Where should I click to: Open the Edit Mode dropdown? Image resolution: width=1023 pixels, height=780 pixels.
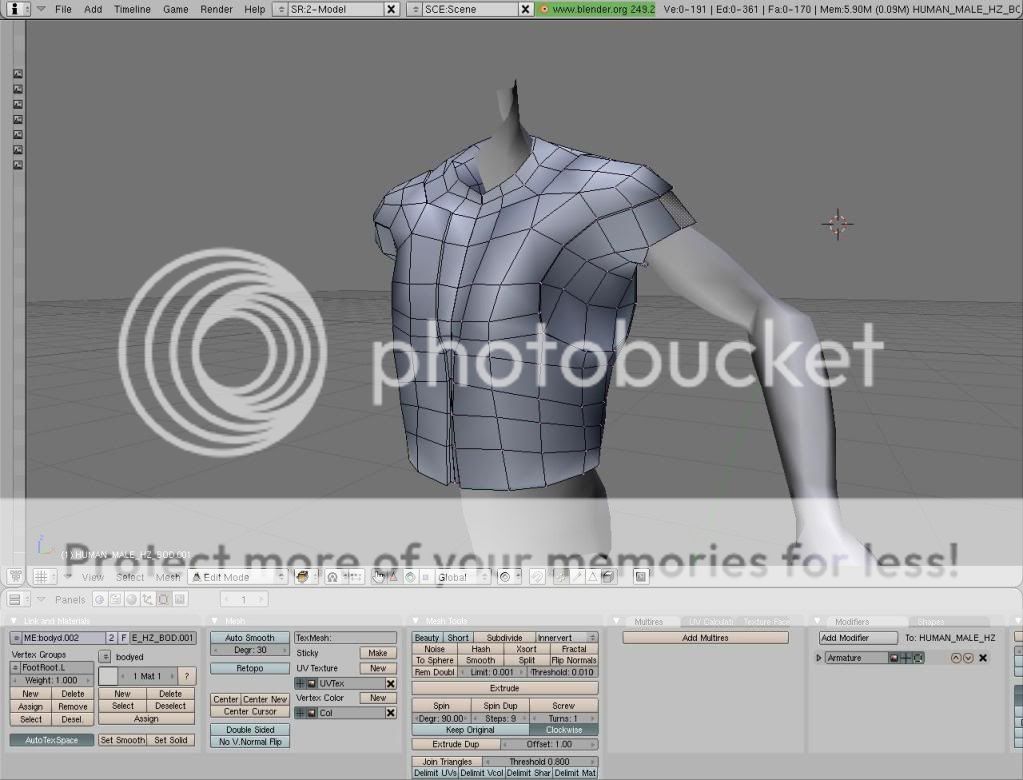tap(237, 577)
